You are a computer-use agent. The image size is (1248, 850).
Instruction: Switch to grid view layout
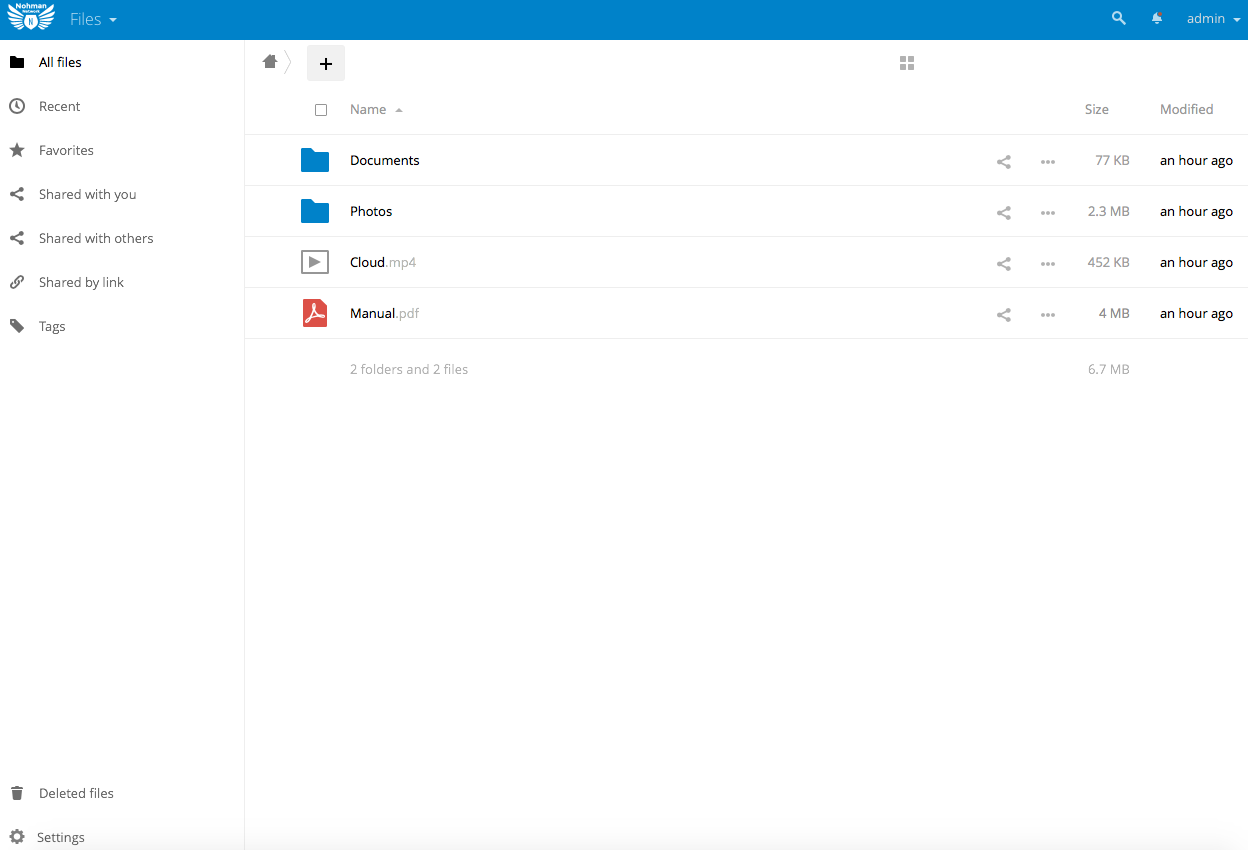(x=907, y=63)
